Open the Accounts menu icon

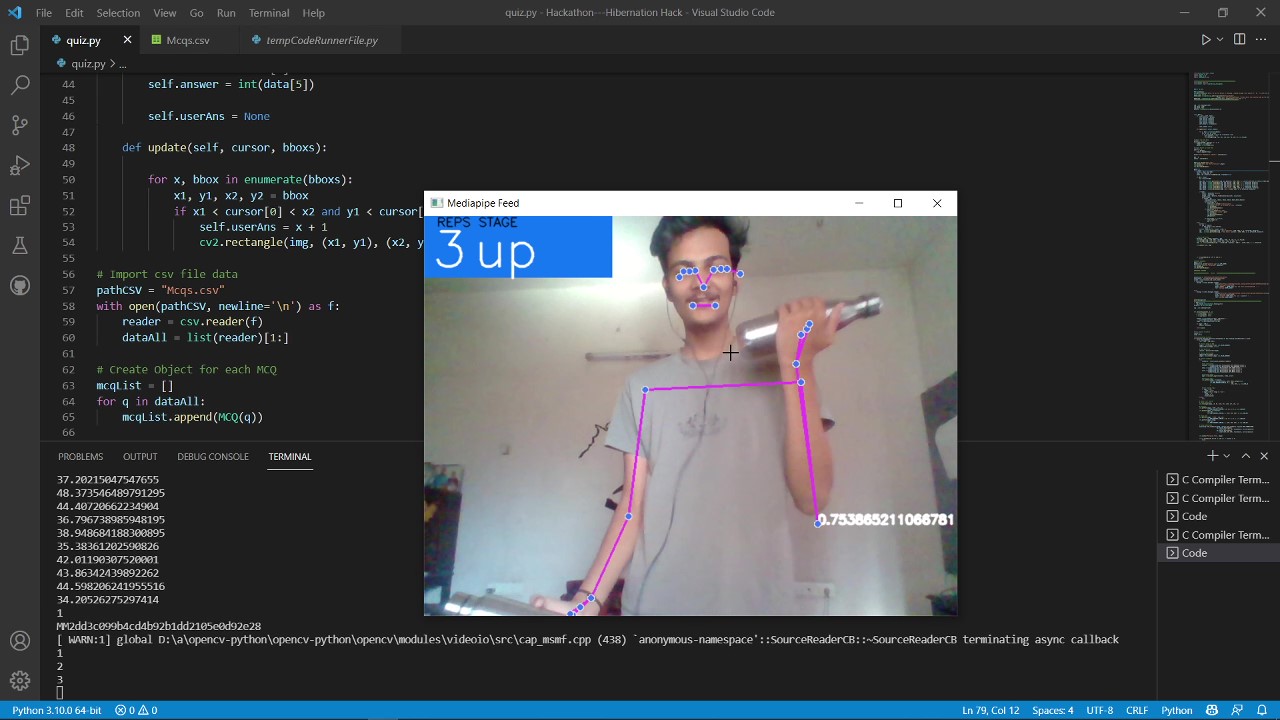point(20,641)
